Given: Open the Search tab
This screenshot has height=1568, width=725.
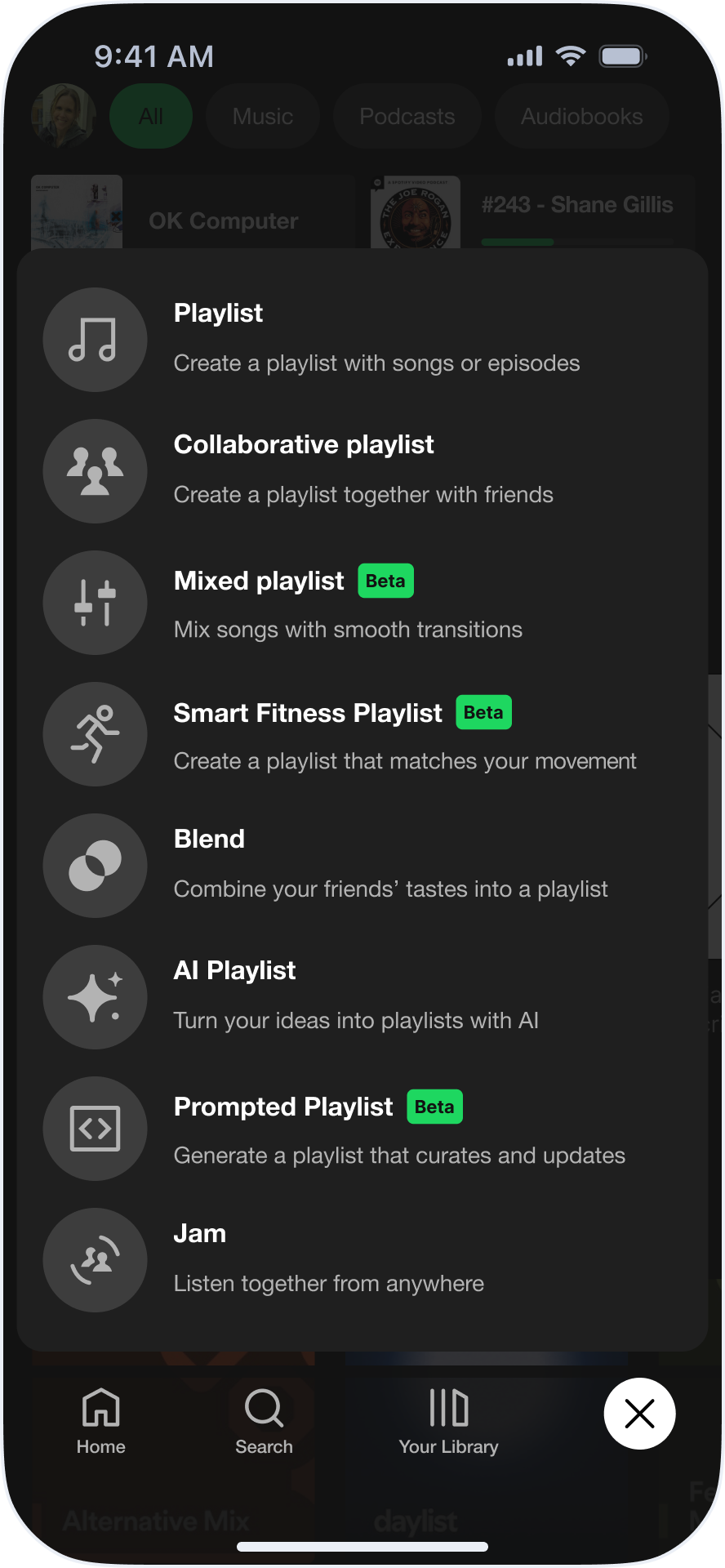Looking at the screenshot, I should pyautogui.click(x=264, y=1422).
